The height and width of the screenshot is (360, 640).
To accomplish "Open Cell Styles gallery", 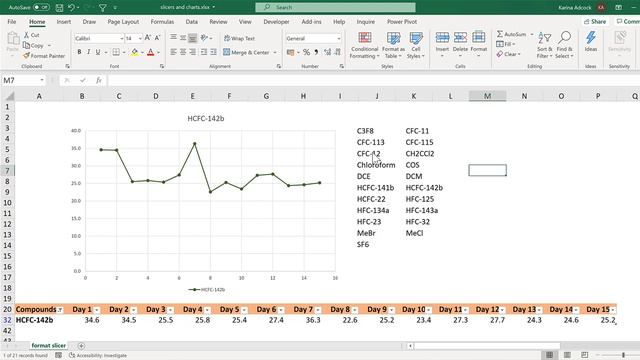I will tap(416, 45).
